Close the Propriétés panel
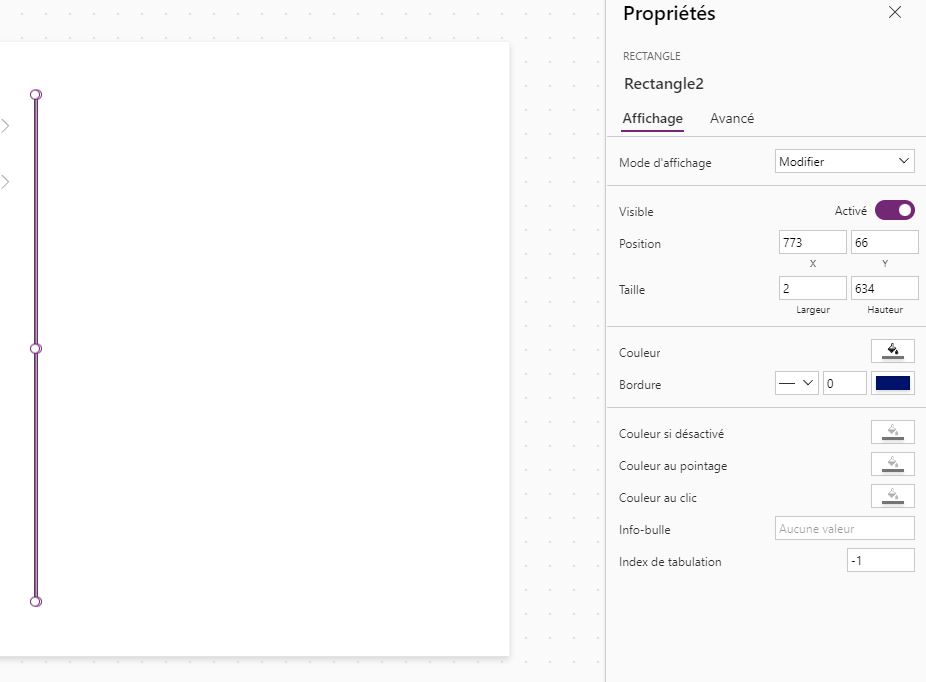 coord(895,12)
